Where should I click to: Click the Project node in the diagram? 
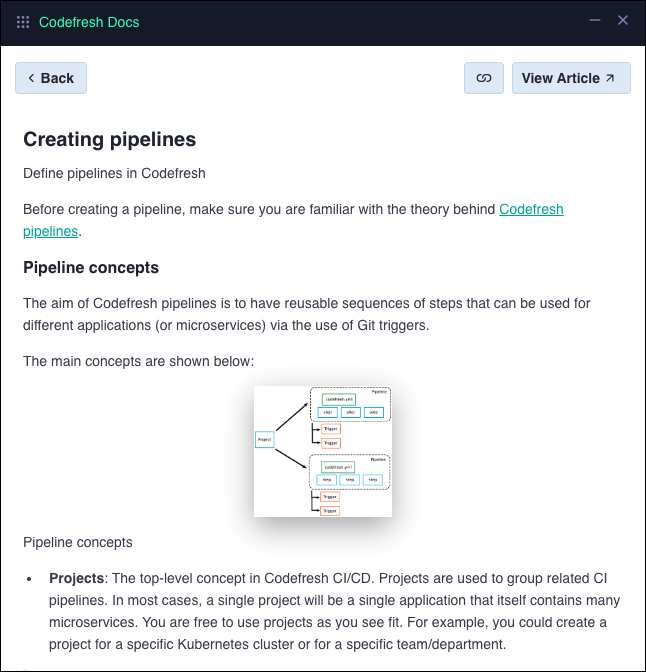(x=265, y=439)
